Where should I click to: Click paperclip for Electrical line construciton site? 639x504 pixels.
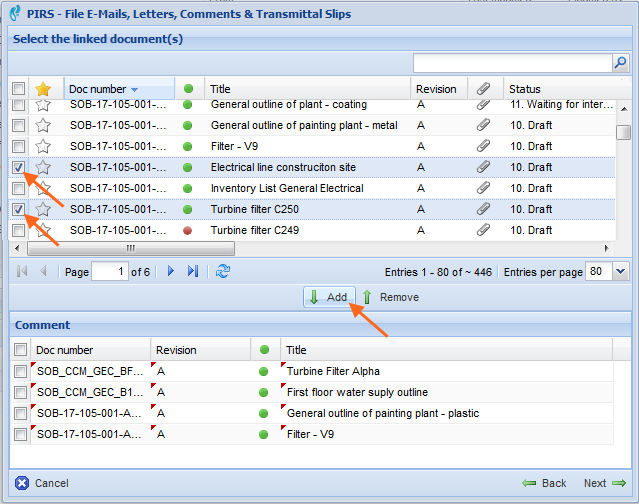pos(483,167)
